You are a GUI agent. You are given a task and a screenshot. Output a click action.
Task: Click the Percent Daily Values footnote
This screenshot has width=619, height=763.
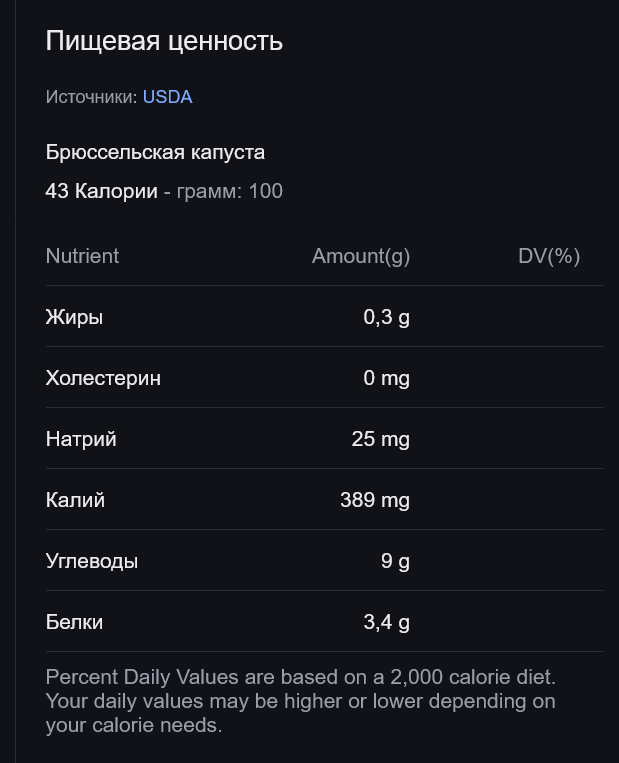(x=301, y=701)
